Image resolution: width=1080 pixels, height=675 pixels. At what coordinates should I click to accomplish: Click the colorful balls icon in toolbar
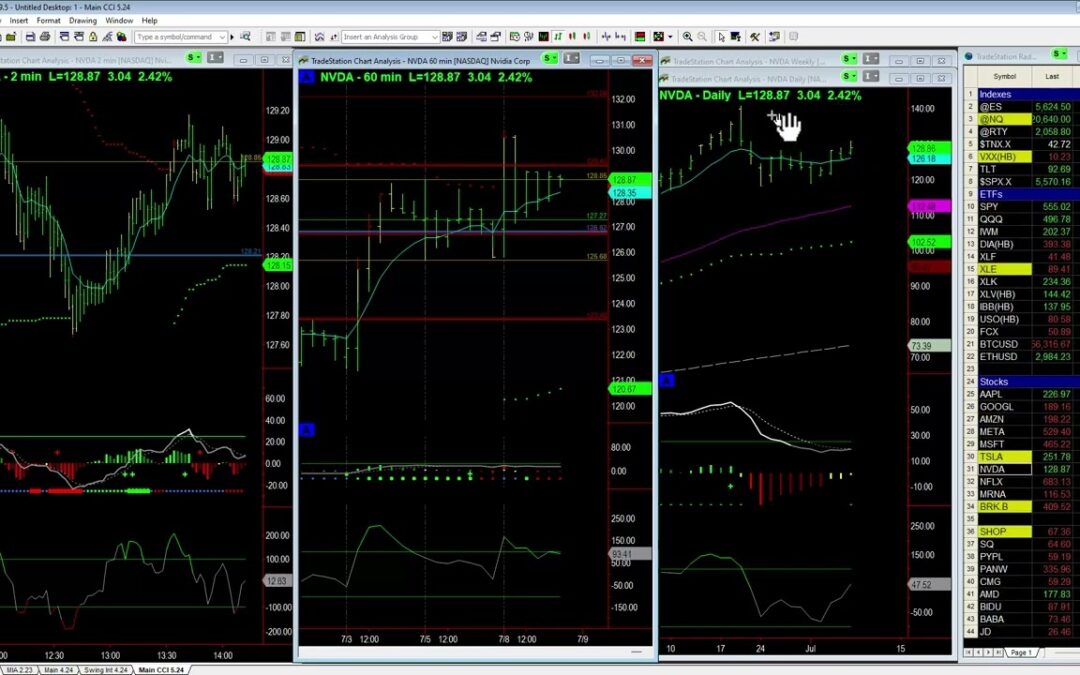(121, 37)
